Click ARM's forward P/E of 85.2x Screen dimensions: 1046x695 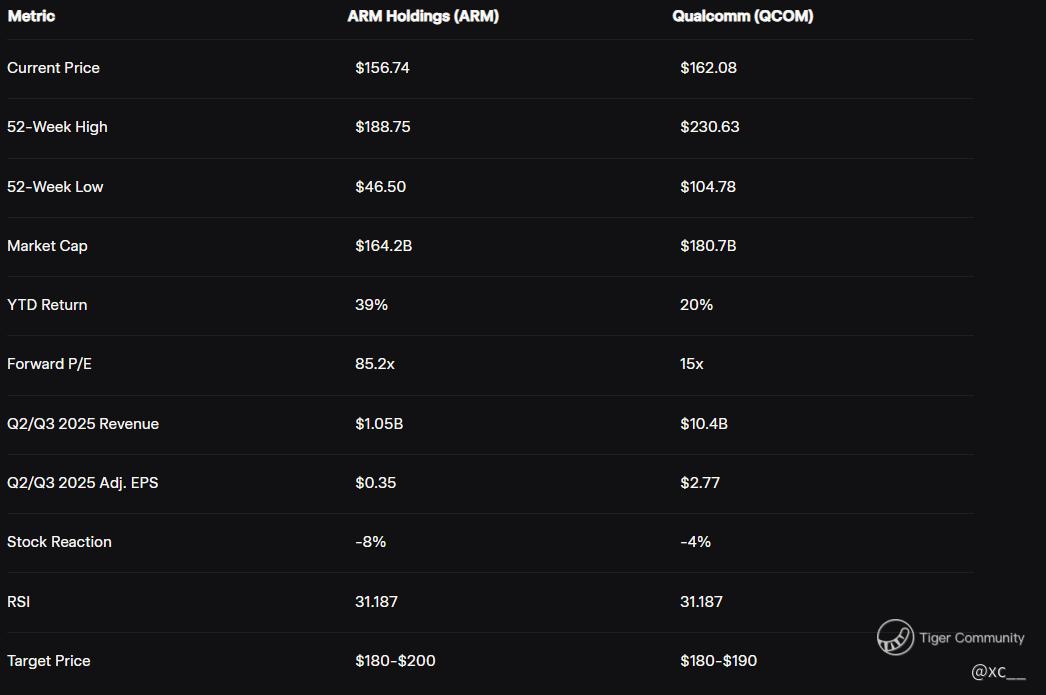(375, 364)
